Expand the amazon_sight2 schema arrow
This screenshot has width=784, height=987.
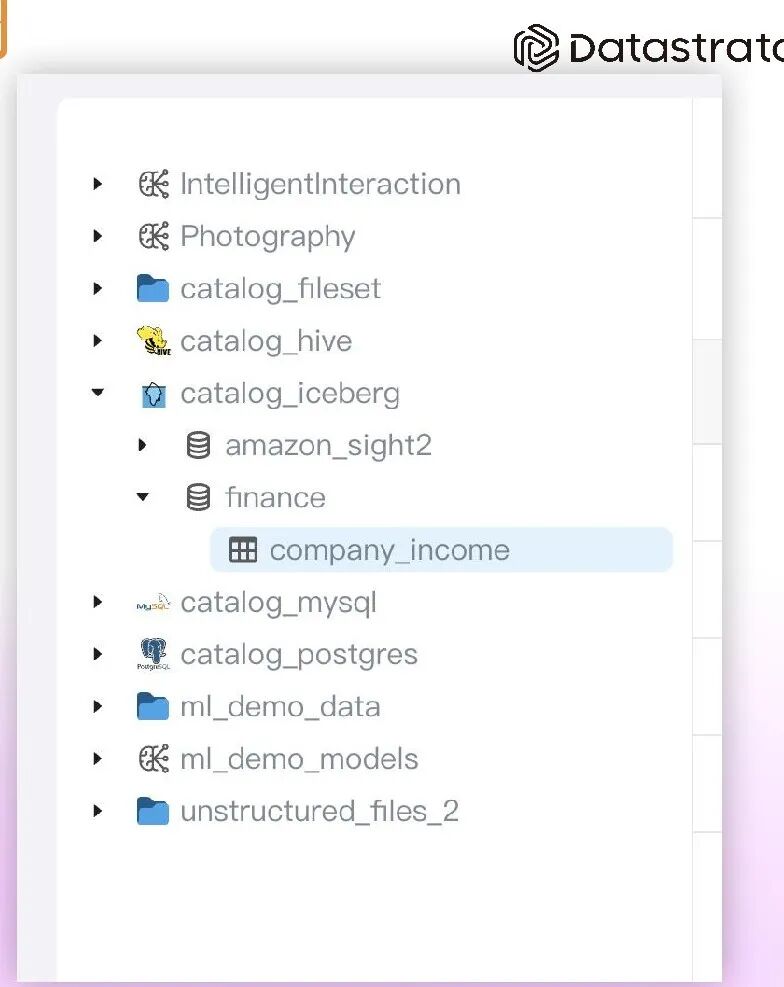(143, 445)
